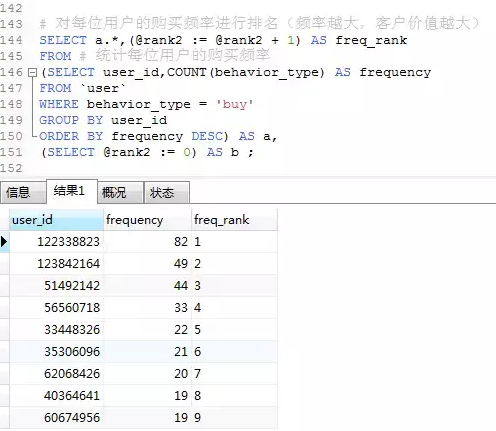This screenshot has width=496, height=431.
Task: Click the user_id column header
Action: pos(56,220)
